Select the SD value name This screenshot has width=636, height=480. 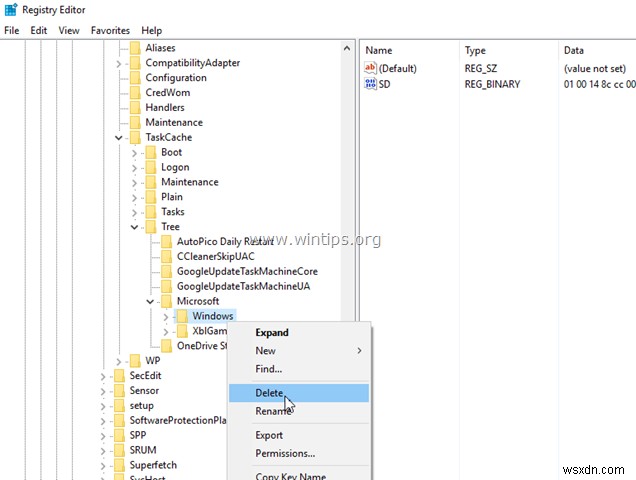coord(385,84)
